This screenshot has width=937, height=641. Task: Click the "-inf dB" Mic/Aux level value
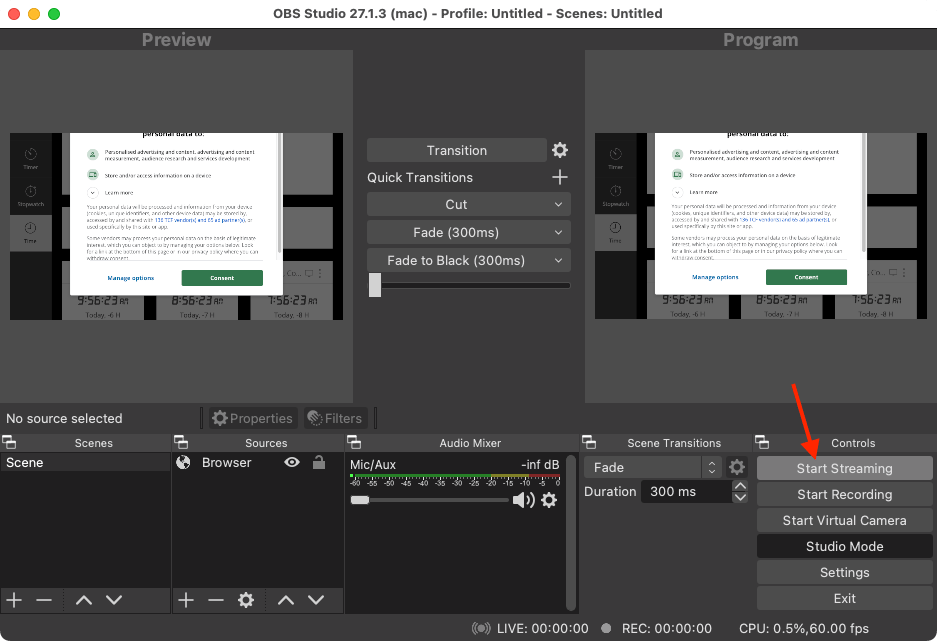(540, 464)
